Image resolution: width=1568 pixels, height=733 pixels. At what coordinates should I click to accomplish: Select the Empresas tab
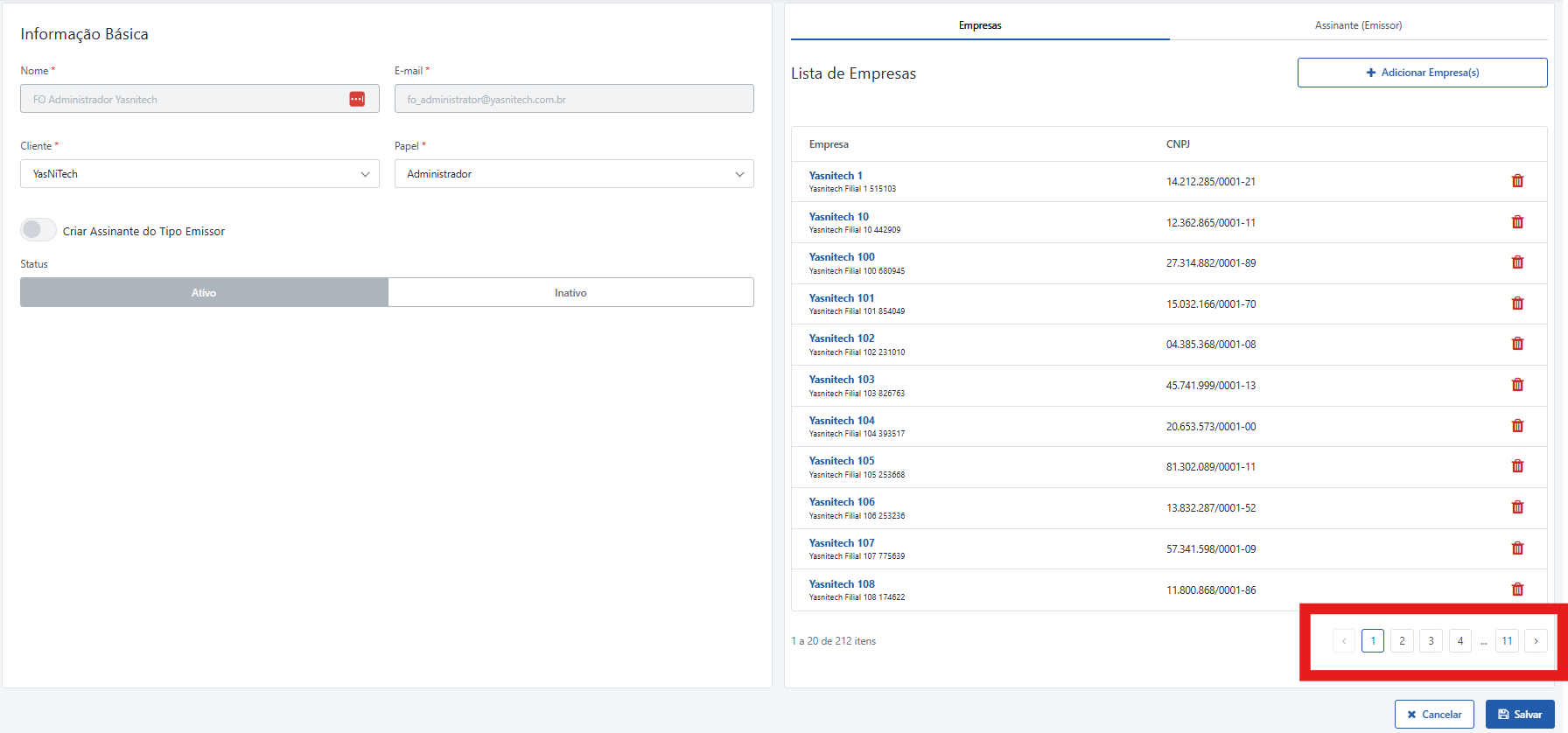[x=980, y=25]
